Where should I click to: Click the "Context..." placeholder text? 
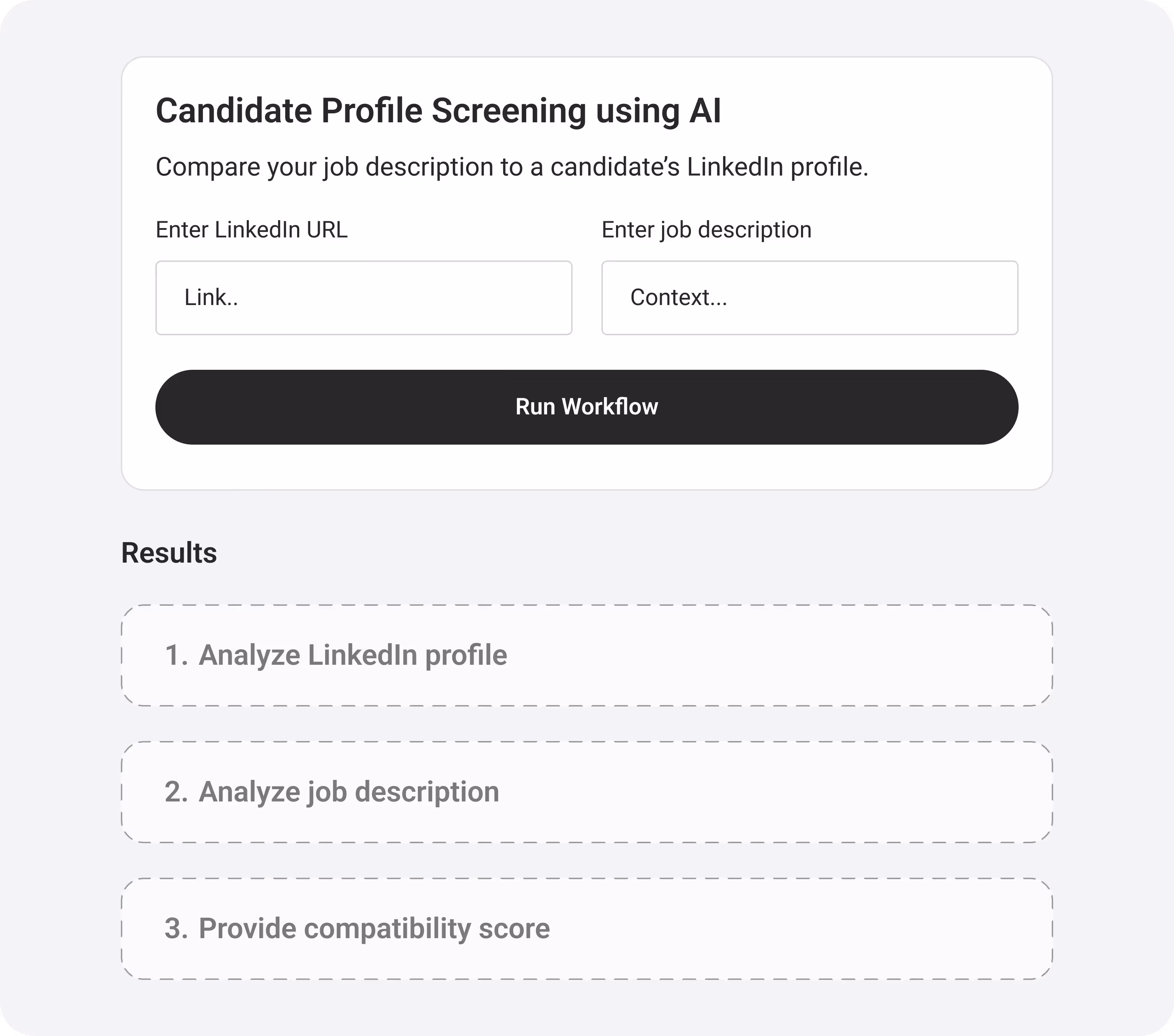tap(678, 297)
